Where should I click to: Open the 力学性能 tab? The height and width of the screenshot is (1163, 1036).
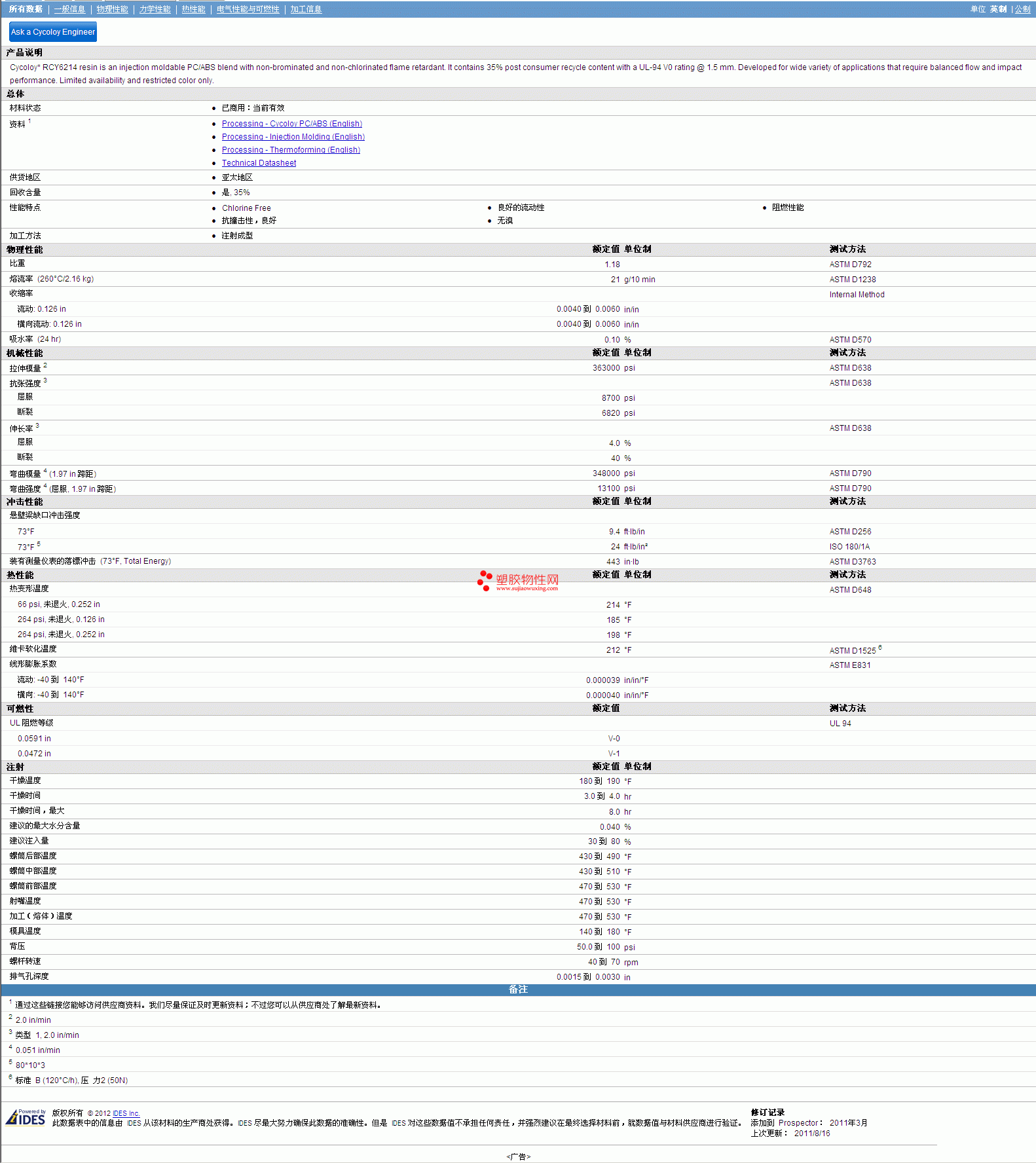coord(155,9)
